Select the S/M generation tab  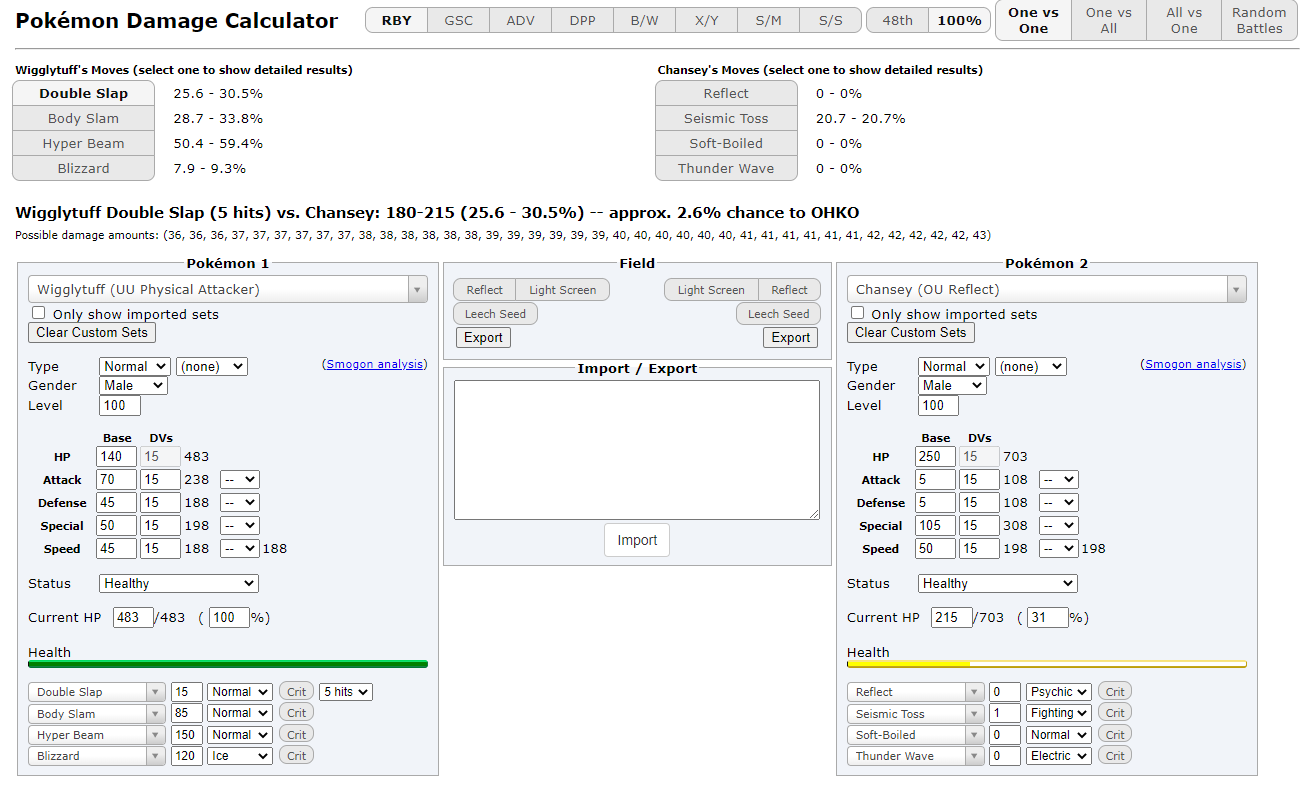click(x=769, y=20)
